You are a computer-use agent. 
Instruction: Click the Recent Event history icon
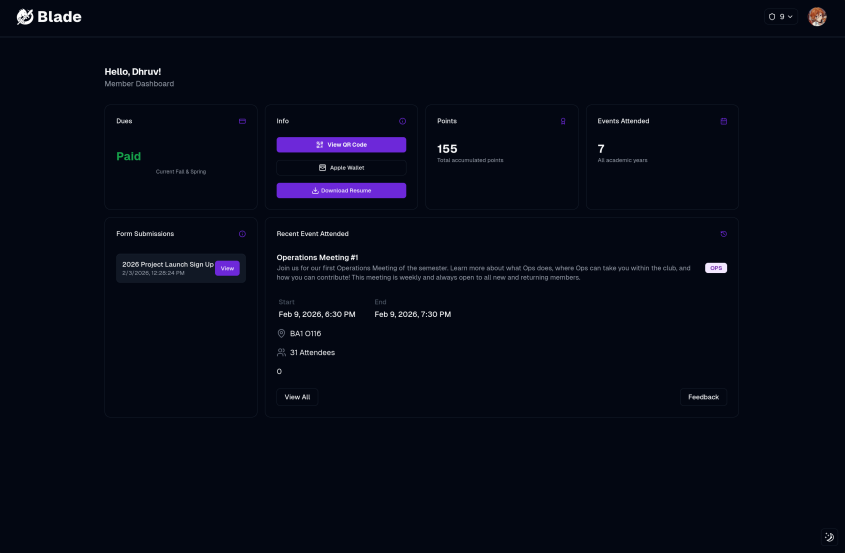click(x=723, y=234)
